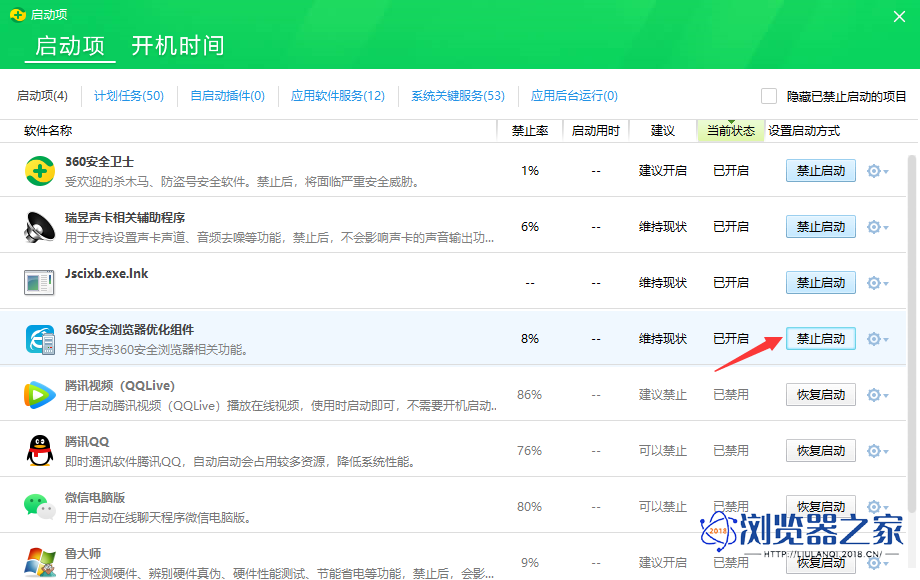Open gear settings dropdown for 360安全卫士
920x580 pixels.
click(877, 171)
